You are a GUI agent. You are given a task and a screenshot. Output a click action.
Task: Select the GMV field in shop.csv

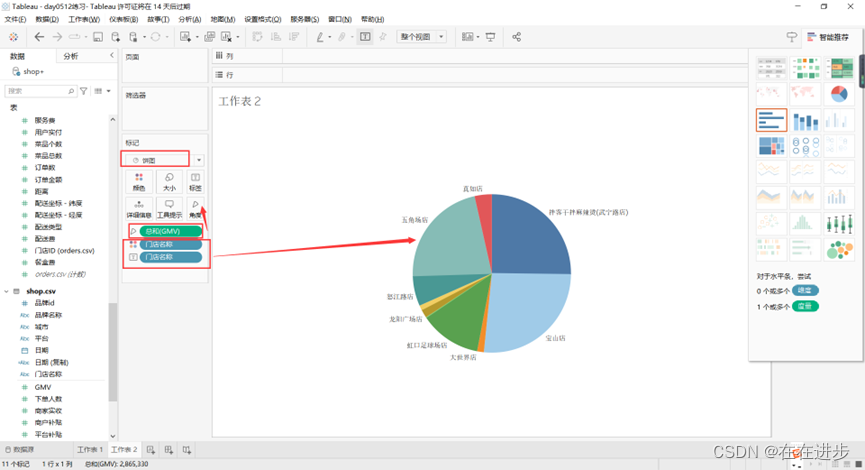(x=42, y=387)
